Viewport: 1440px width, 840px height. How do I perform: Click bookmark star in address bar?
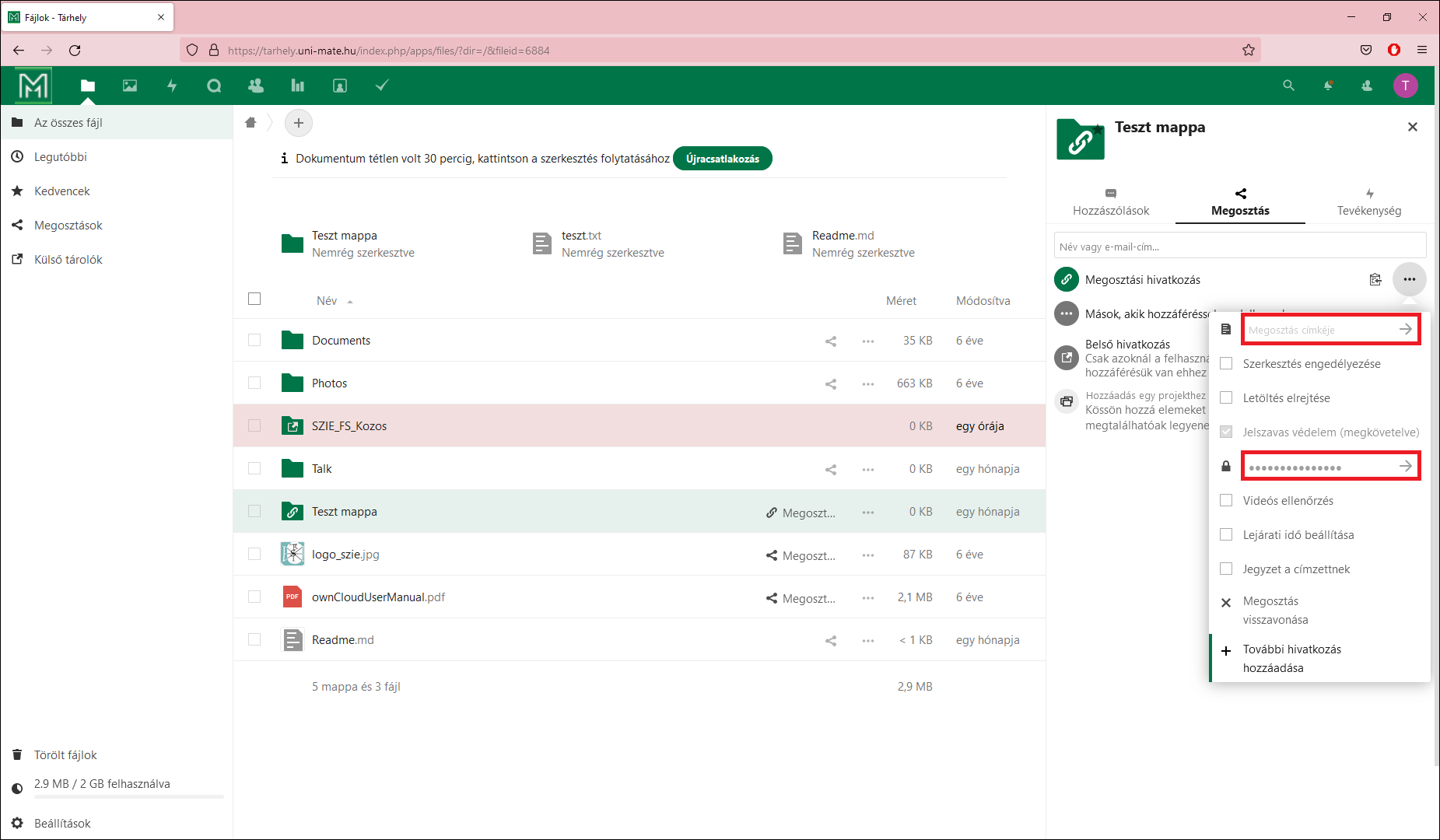tap(1249, 51)
